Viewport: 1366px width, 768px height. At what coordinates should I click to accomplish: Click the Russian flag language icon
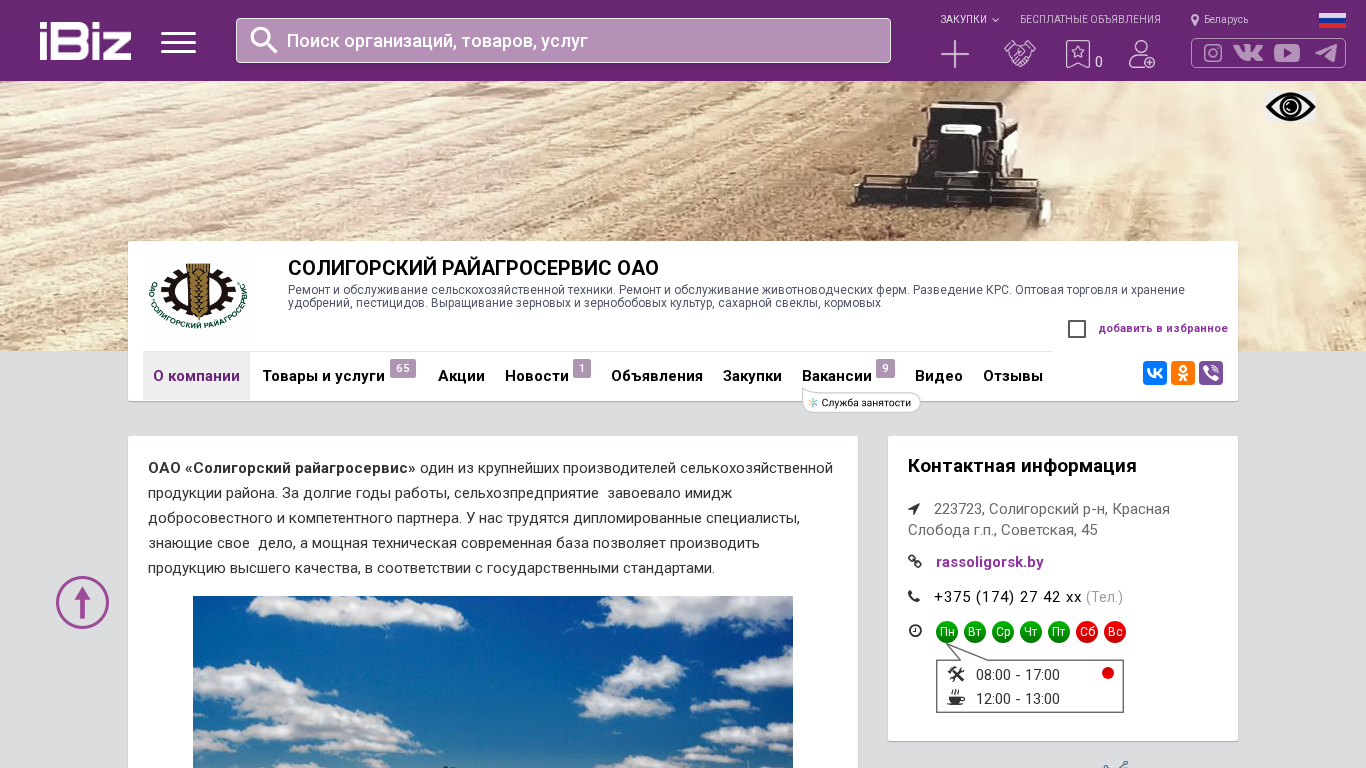coord(1332,20)
